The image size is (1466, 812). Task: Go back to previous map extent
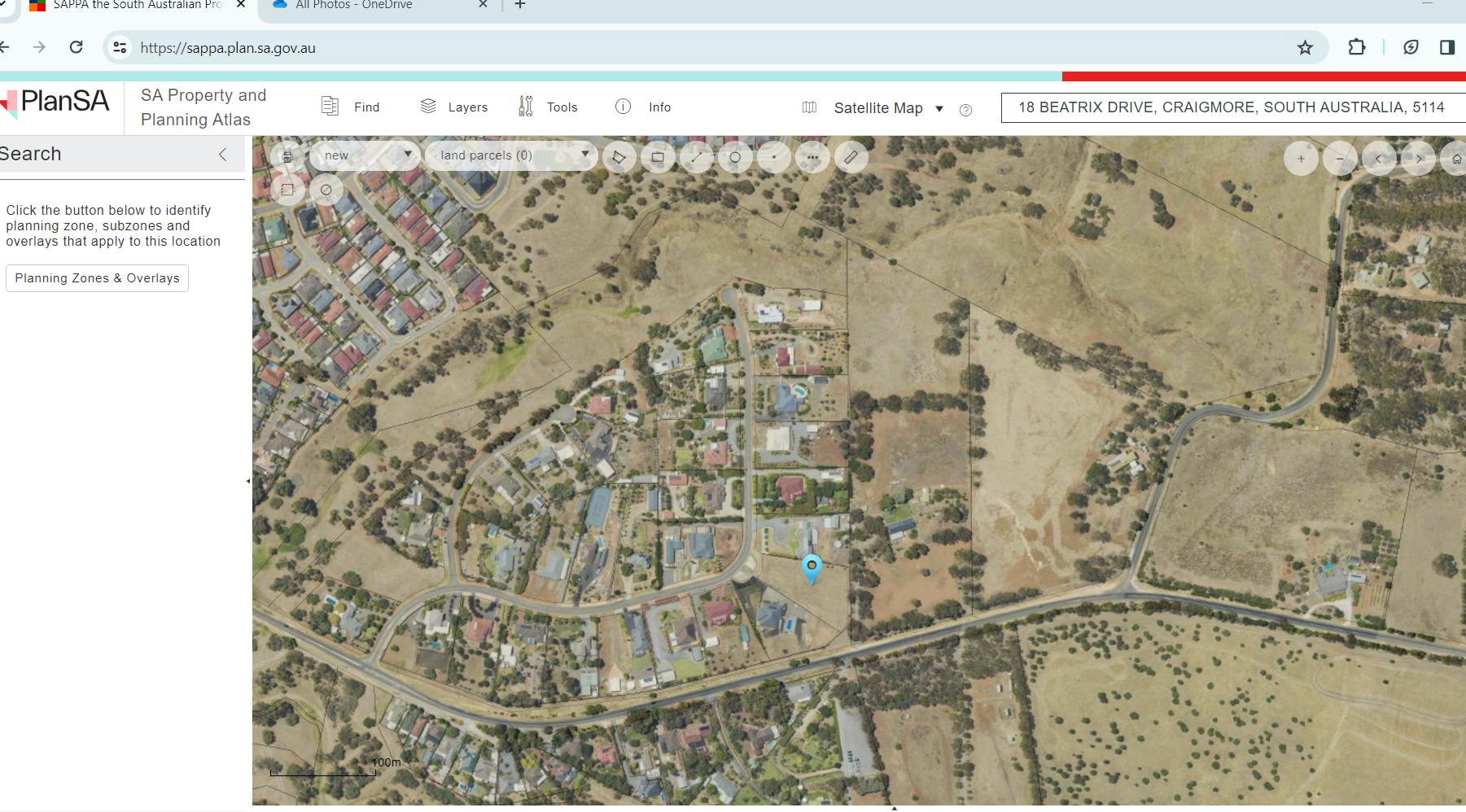point(1379,159)
